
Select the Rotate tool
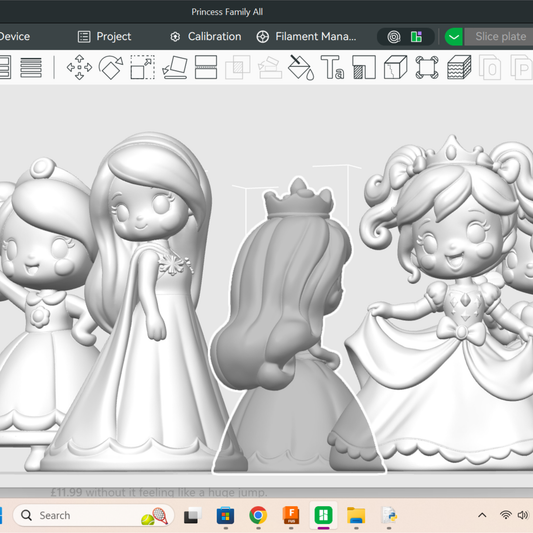click(x=111, y=67)
